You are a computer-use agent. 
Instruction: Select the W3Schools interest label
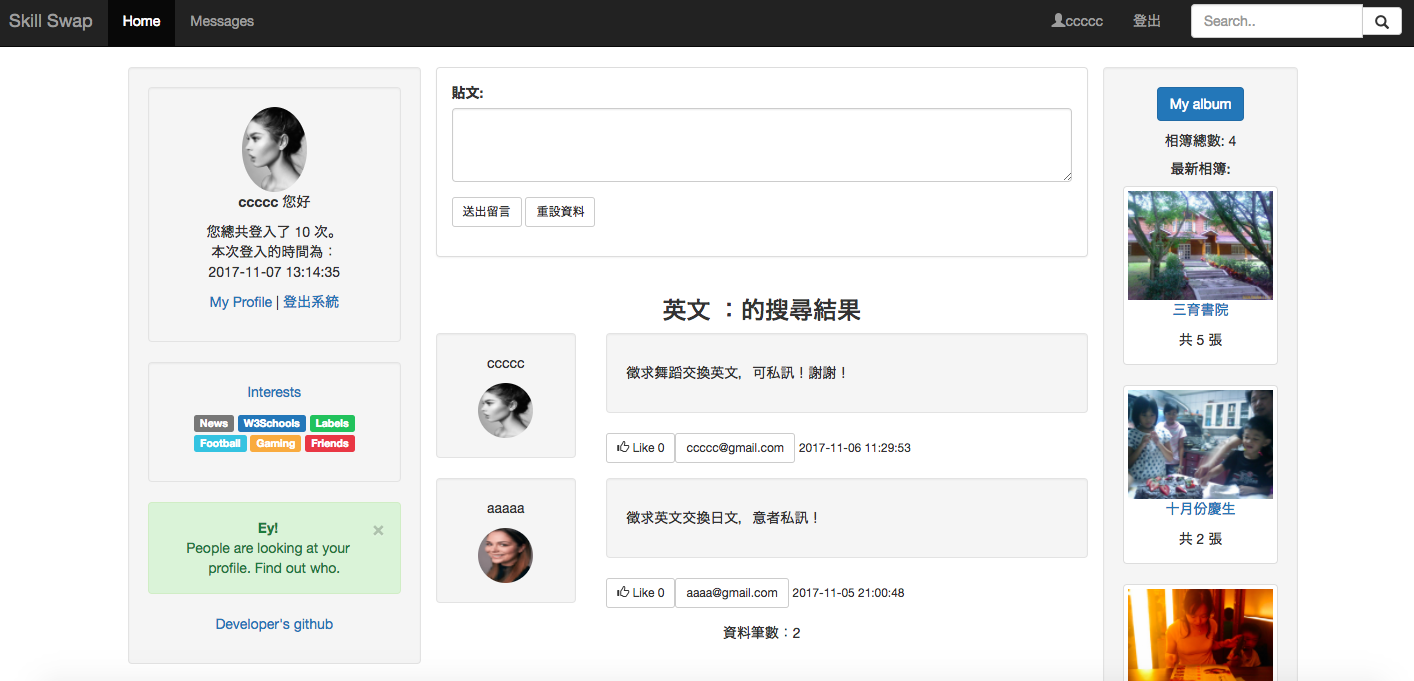pyautogui.click(x=272, y=424)
